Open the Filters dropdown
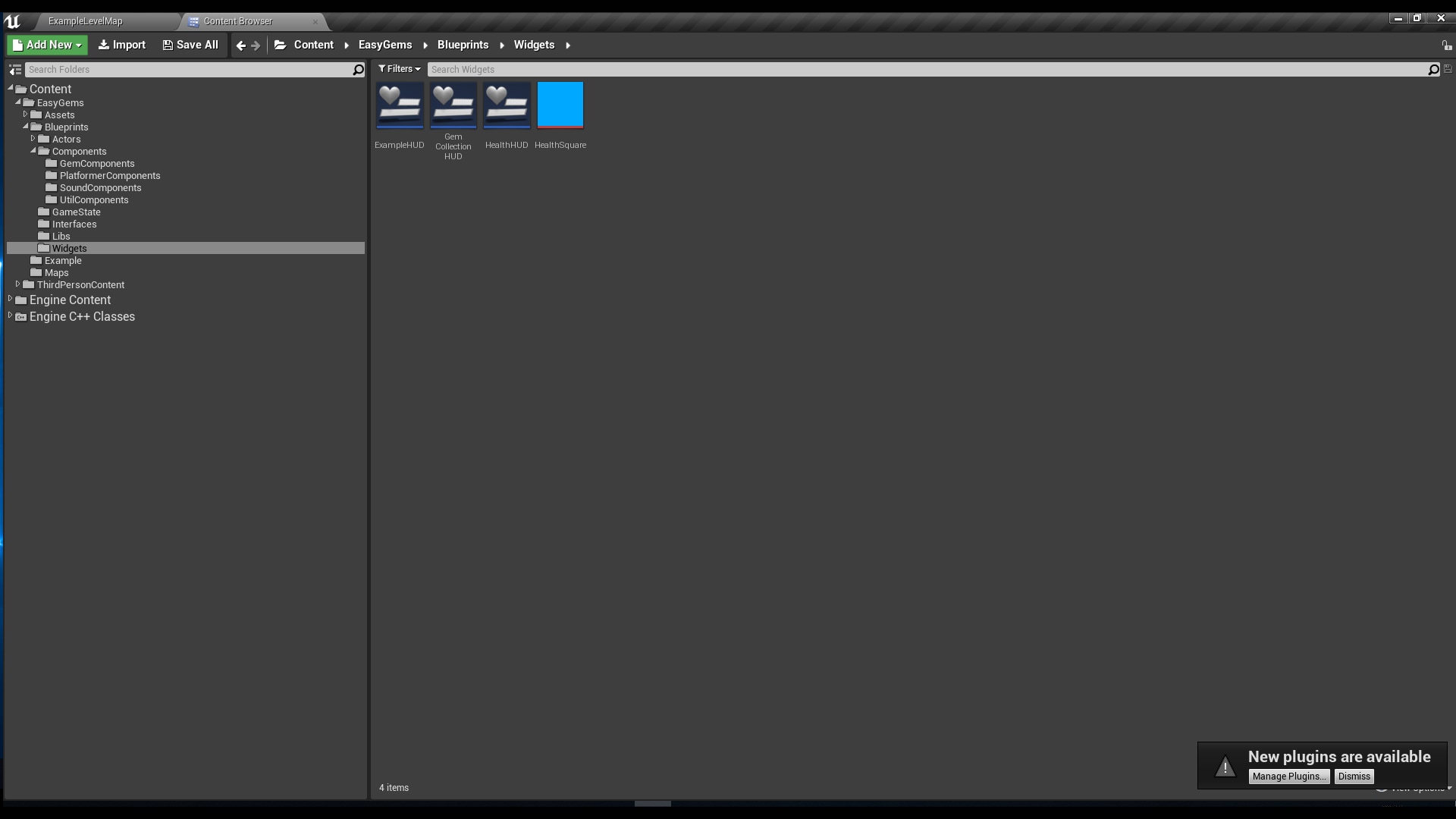 pos(400,69)
